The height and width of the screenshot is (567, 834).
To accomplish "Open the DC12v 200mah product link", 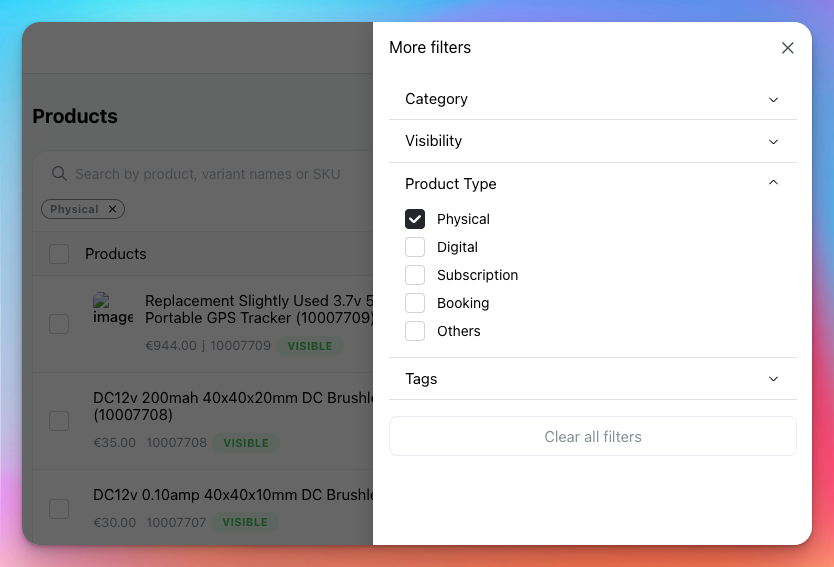I will pyautogui.click(x=233, y=406).
